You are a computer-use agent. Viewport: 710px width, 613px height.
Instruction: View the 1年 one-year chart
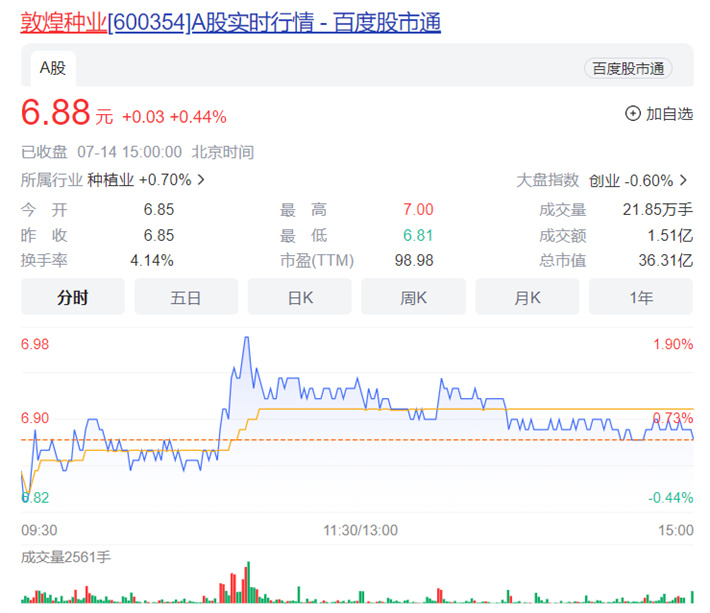click(x=641, y=297)
